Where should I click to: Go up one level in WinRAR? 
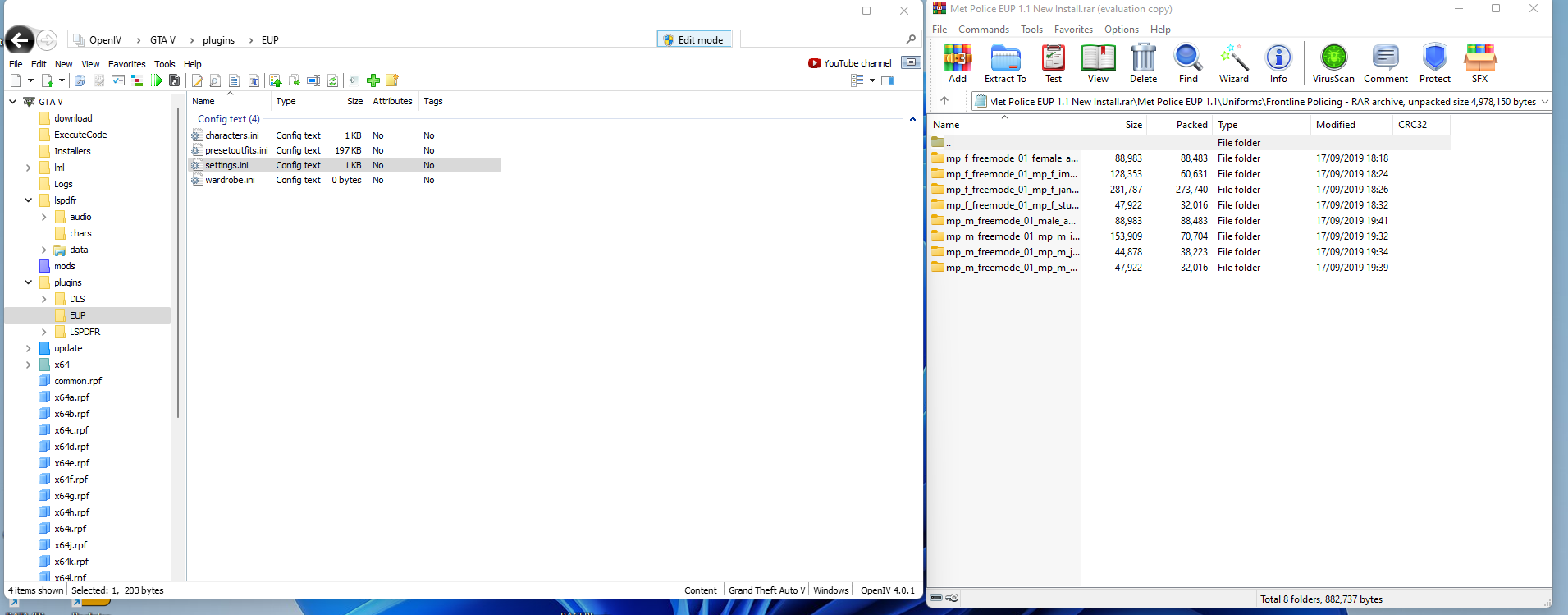point(944,101)
